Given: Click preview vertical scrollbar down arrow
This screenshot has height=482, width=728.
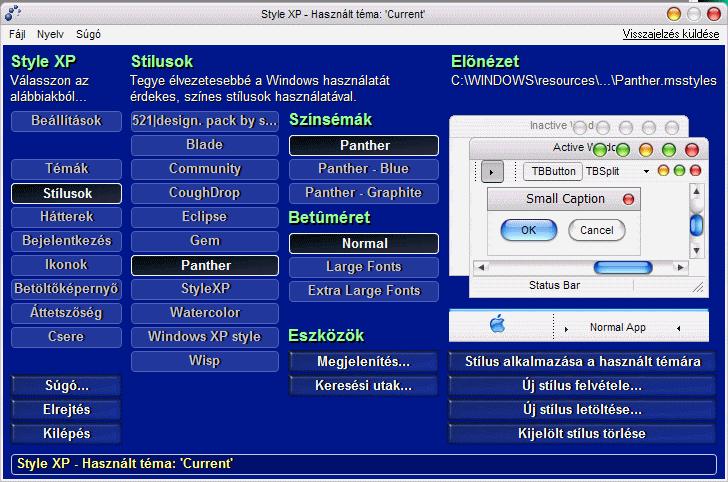Looking at the screenshot, I should click(696, 251).
